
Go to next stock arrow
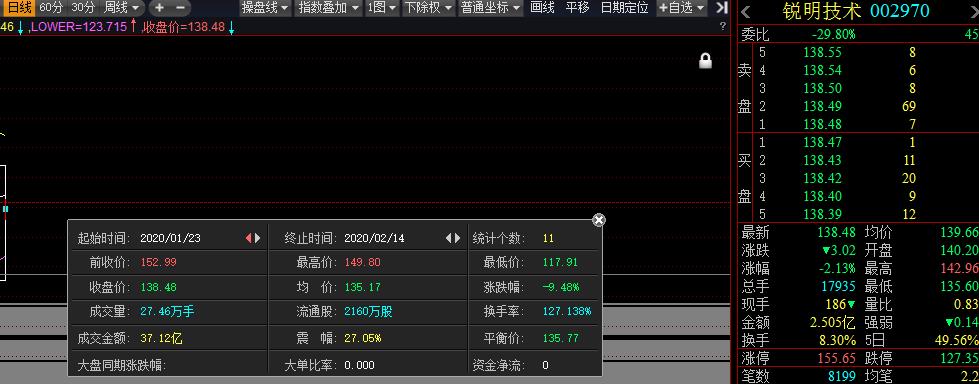click(x=971, y=11)
